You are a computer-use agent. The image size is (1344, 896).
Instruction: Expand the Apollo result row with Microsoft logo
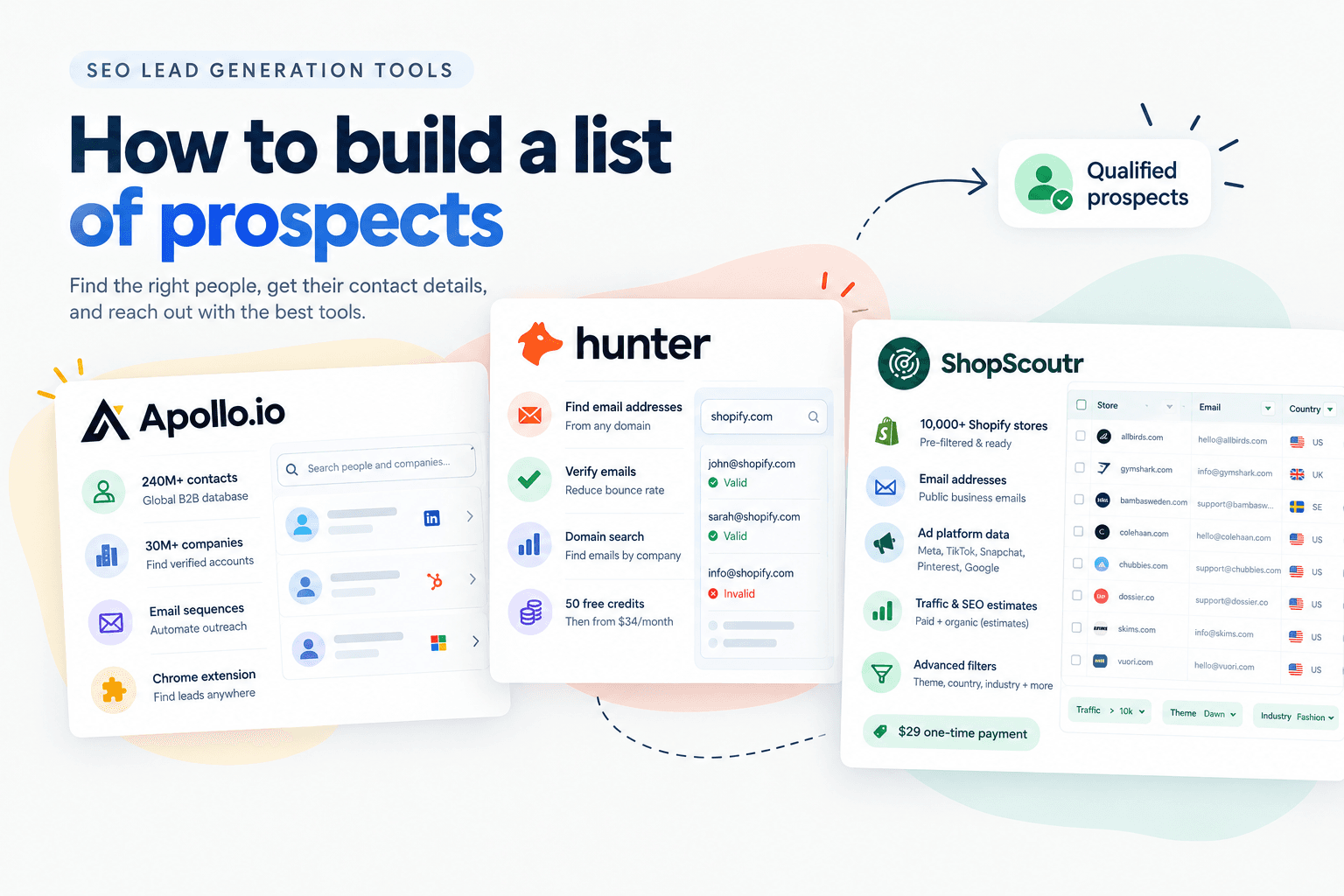475,641
